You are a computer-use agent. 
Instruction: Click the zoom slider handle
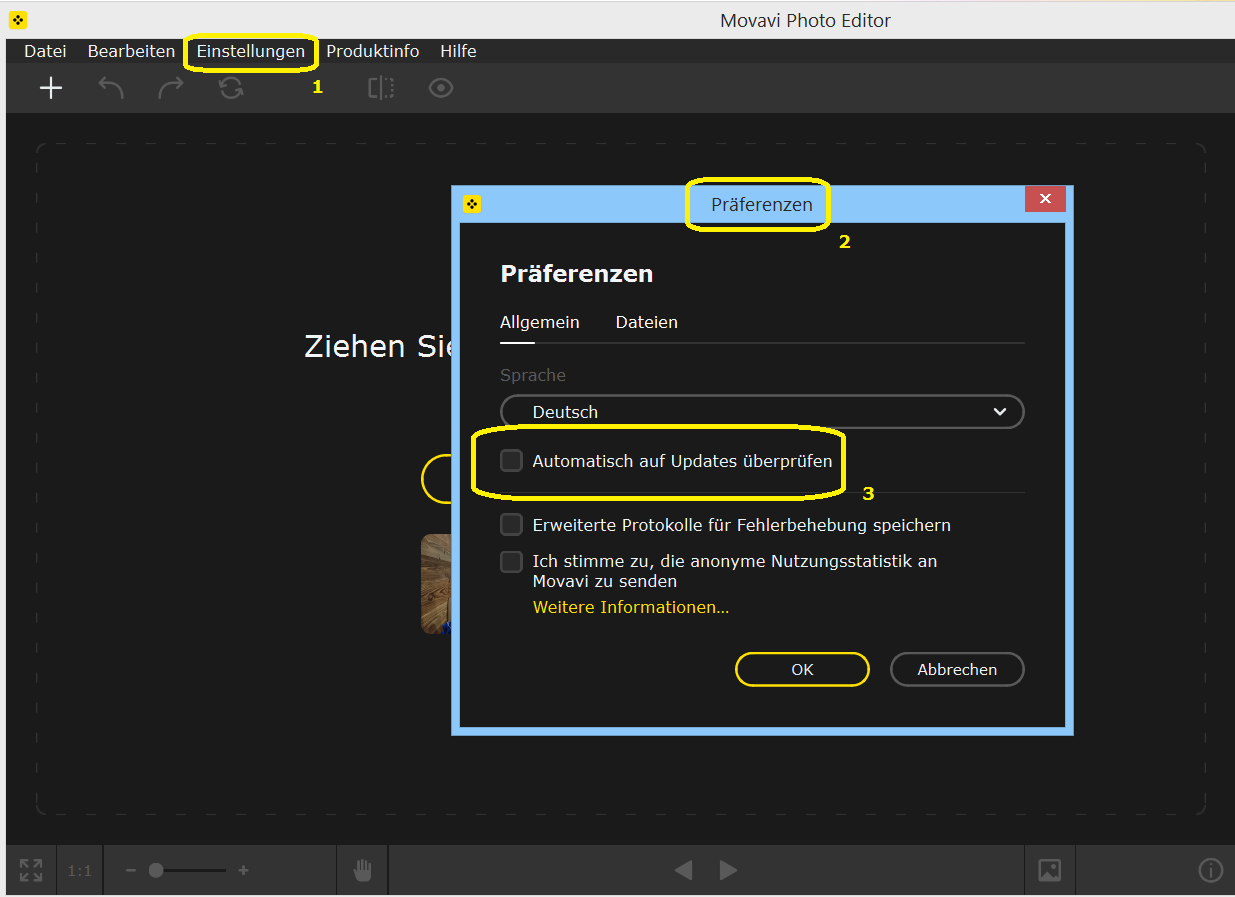pyautogui.click(x=156, y=871)
